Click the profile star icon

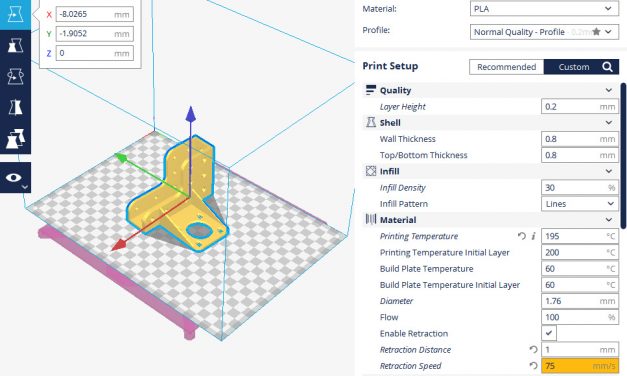tap(596, 32)
